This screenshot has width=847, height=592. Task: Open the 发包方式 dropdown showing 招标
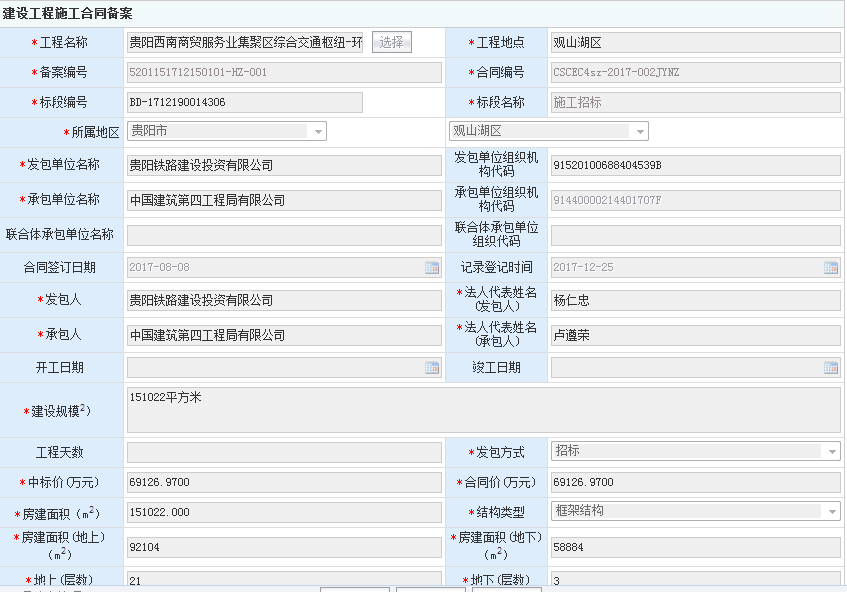832,452
